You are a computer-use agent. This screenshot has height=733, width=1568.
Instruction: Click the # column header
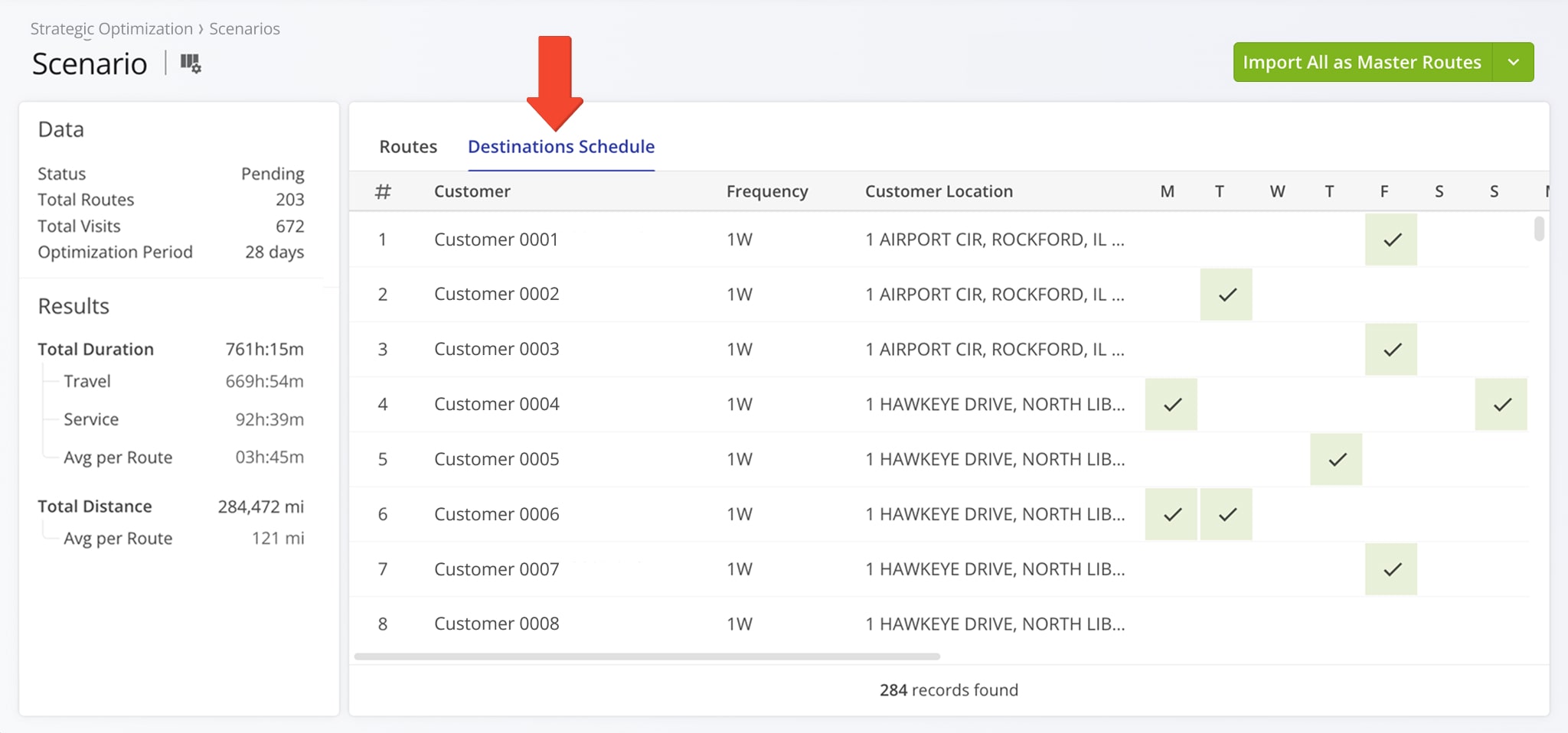click(x=383, y=191)
